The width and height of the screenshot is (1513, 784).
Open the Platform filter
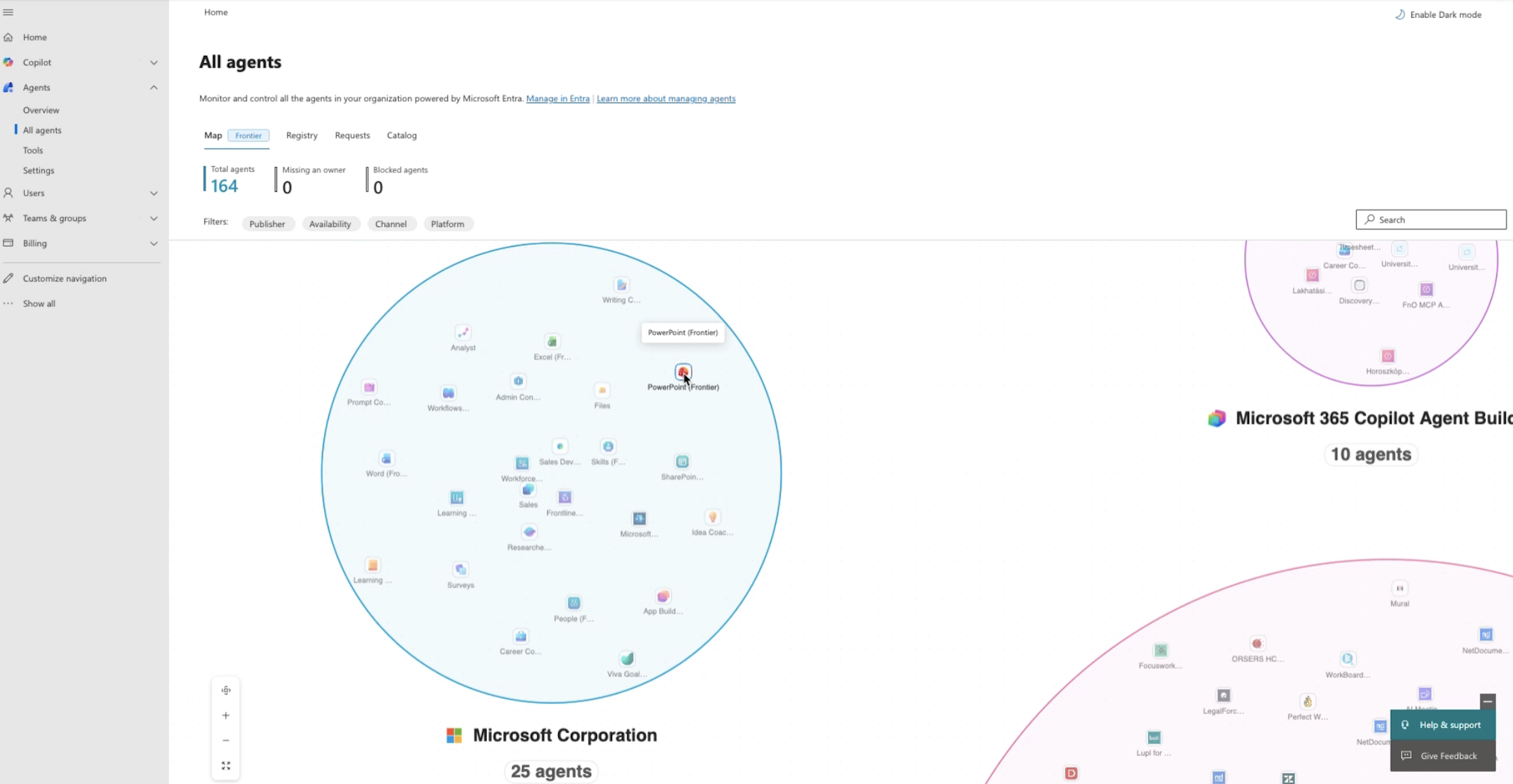[448, 224]
